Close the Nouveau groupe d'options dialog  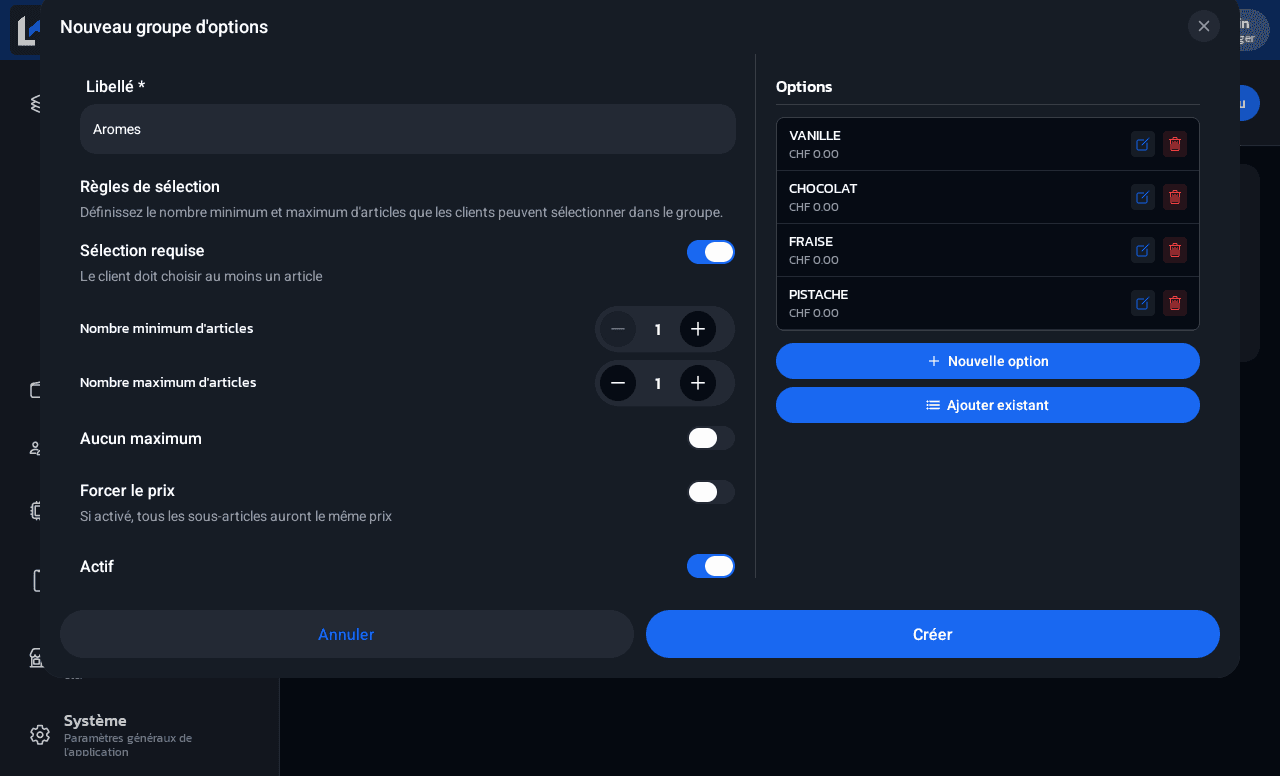(1204, 26)
